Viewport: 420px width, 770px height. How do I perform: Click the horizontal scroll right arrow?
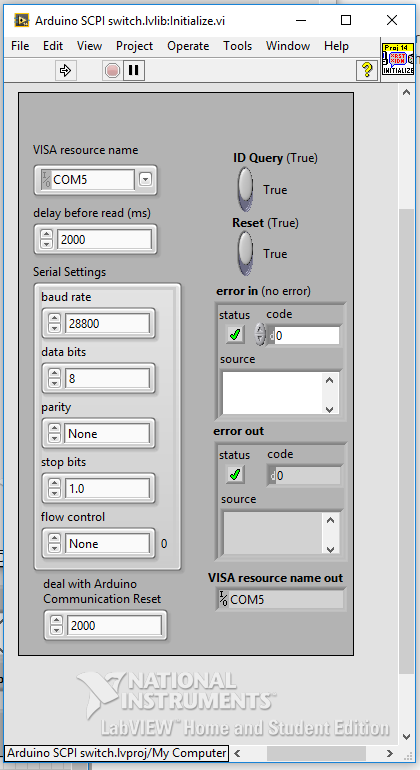(x=390, y=753)
